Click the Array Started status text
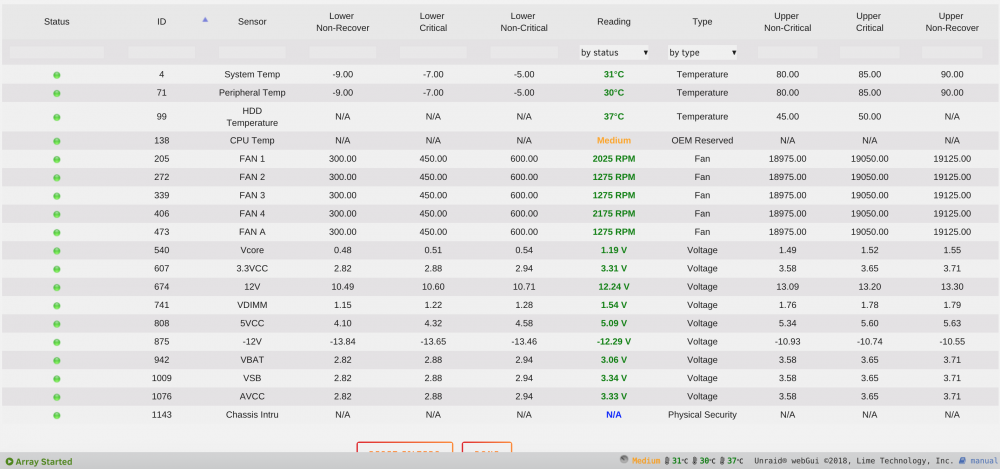This screenshot has width=1000, height=469. coord(43,461)
